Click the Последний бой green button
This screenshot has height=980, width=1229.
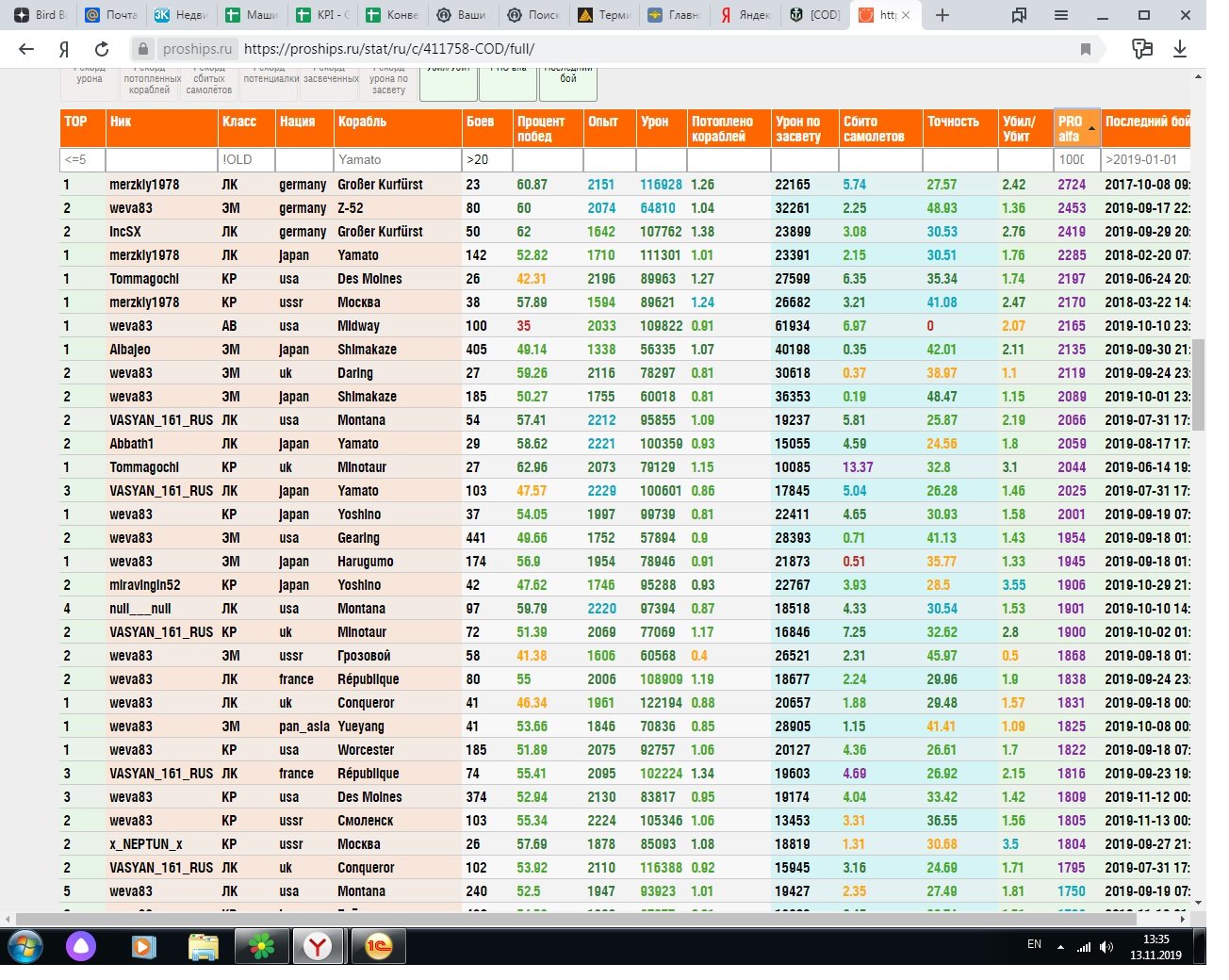coord(568,82)
